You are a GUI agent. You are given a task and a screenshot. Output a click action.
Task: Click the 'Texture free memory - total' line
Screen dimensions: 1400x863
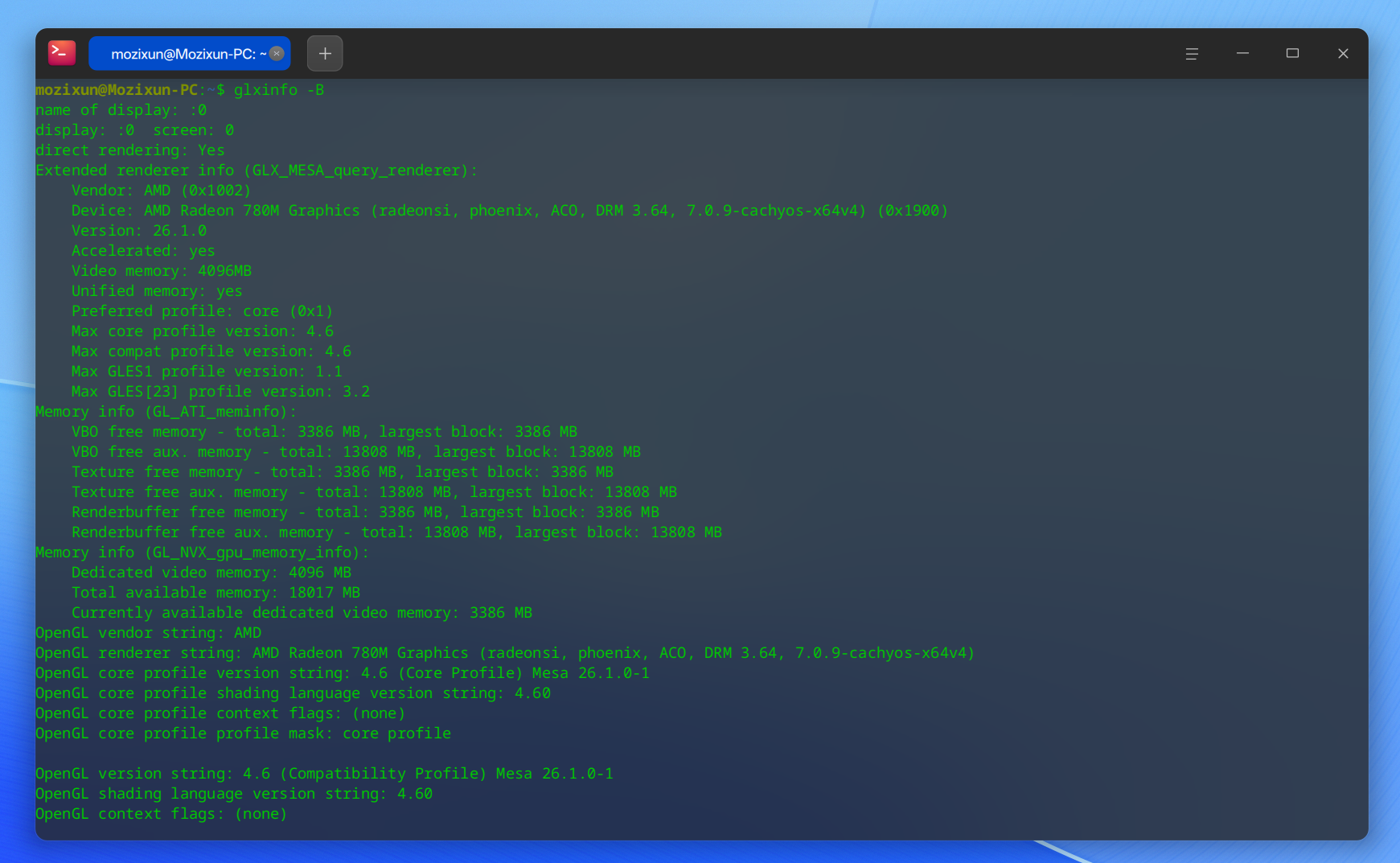click(x=343, y=472)
